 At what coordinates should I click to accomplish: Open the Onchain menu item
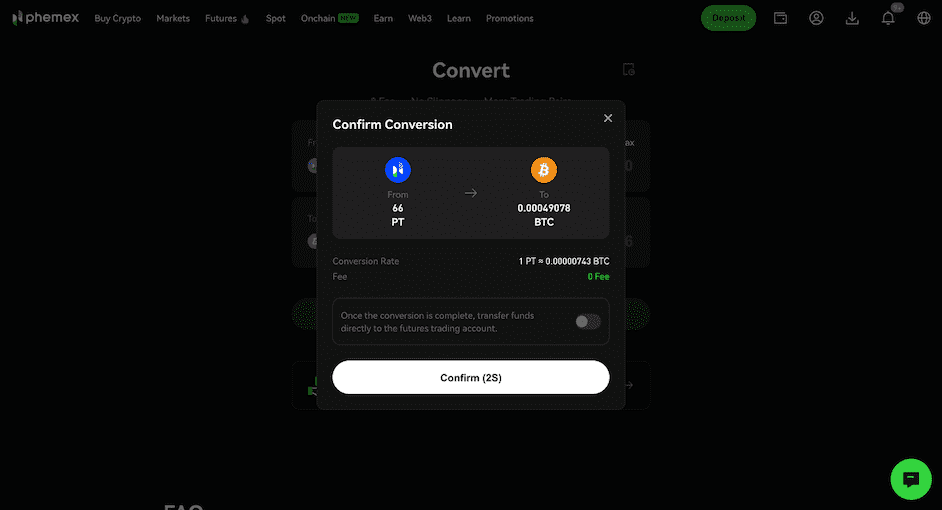point(329,19)
